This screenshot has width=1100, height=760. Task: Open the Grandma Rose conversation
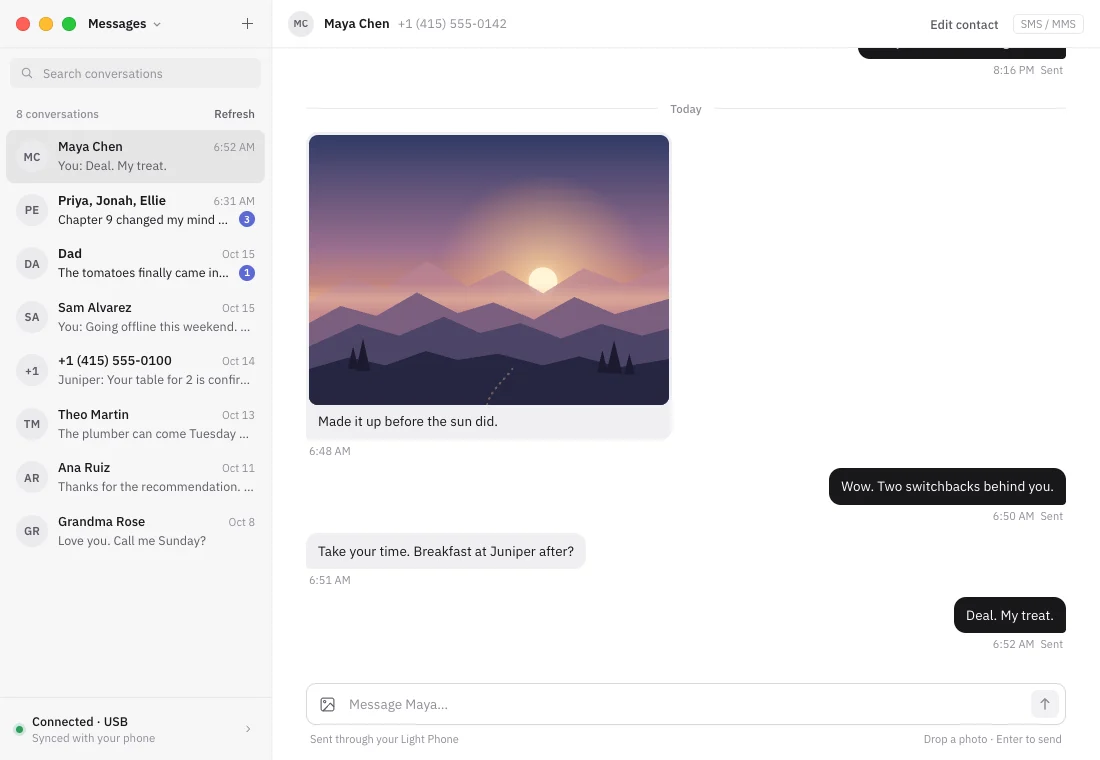[x=135, y=531]
